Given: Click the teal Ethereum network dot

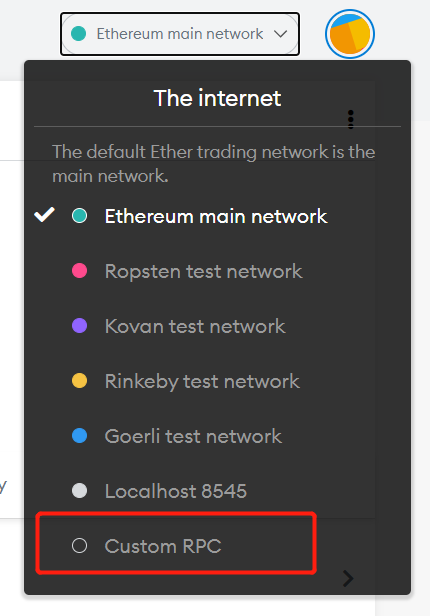Looking at the screenshot, I should tap(79, 216).
